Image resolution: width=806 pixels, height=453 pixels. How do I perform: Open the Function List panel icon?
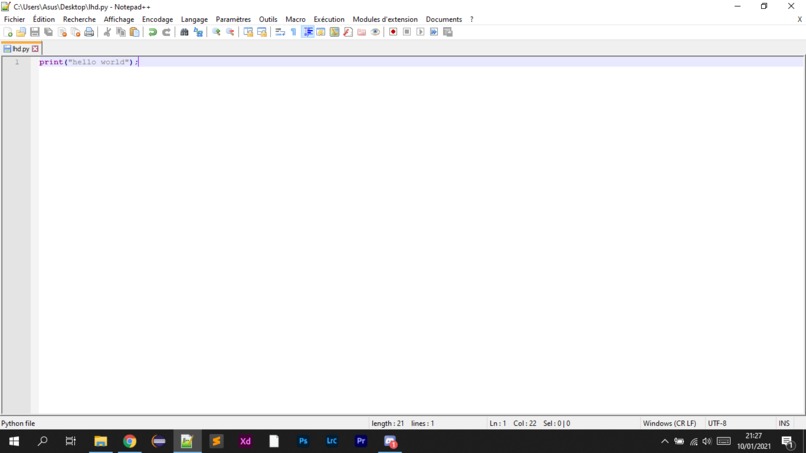[x=348, y=32]
